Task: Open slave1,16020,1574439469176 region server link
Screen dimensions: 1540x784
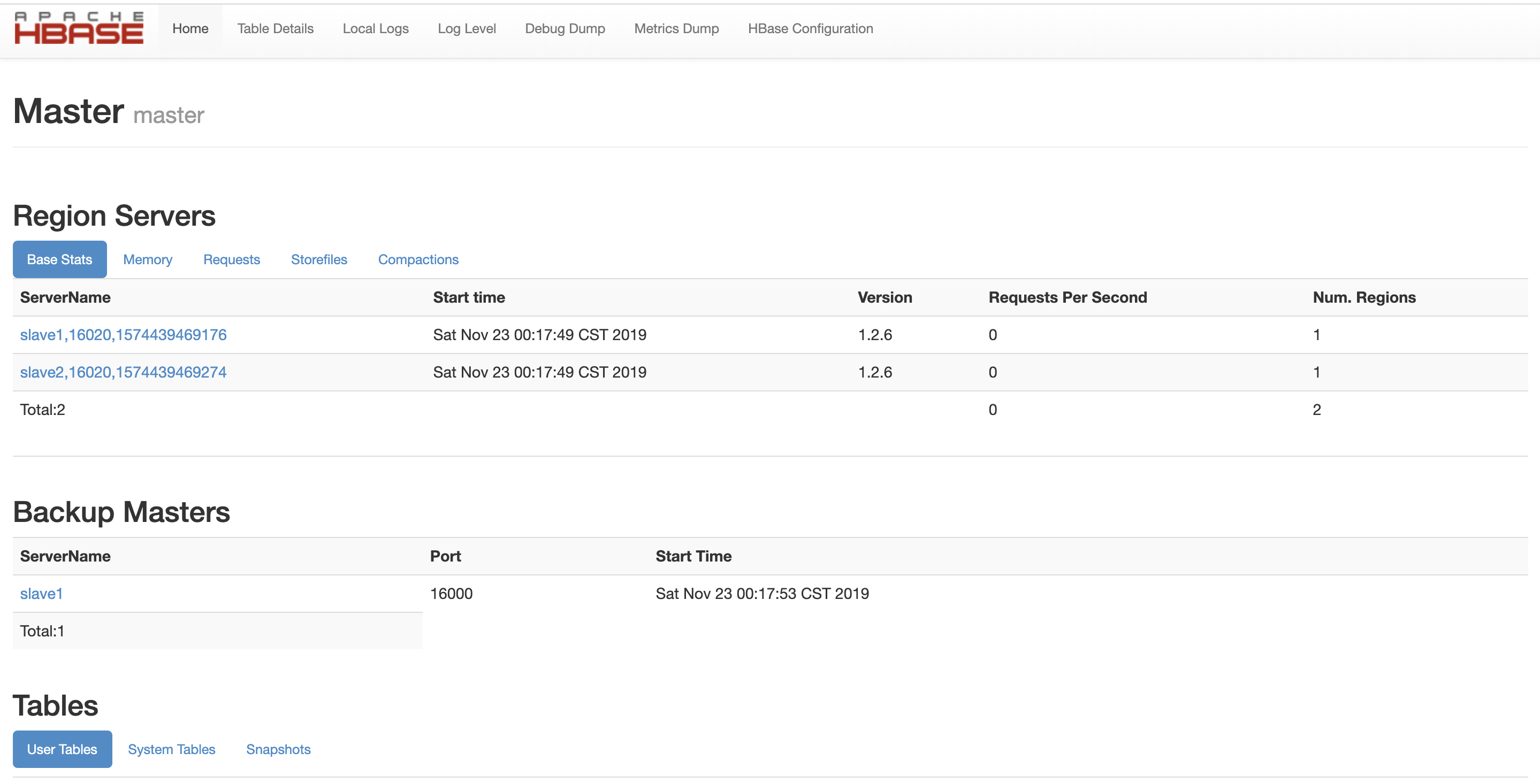Action: (x=123, y=335)
